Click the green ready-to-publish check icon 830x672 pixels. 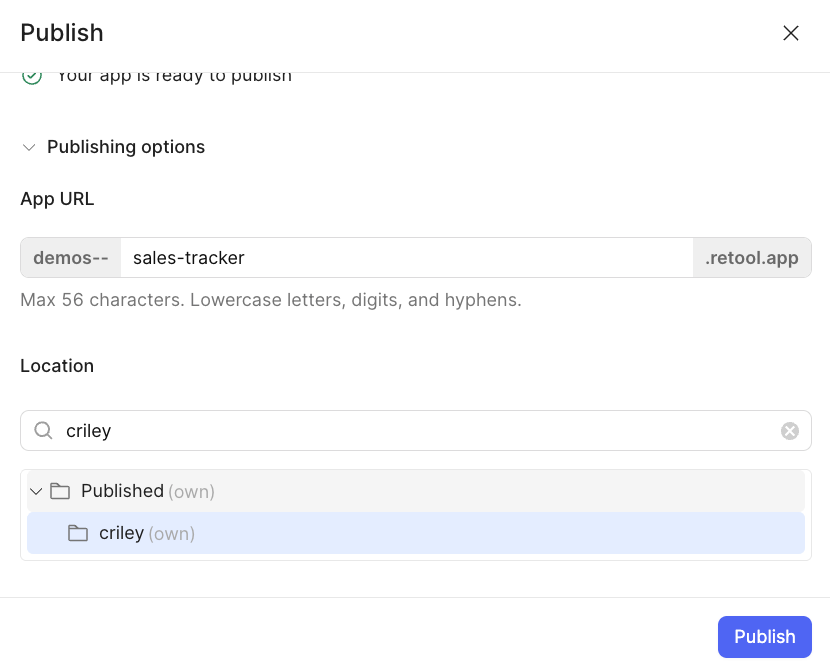pyautogui.click(x=32, y=77)
